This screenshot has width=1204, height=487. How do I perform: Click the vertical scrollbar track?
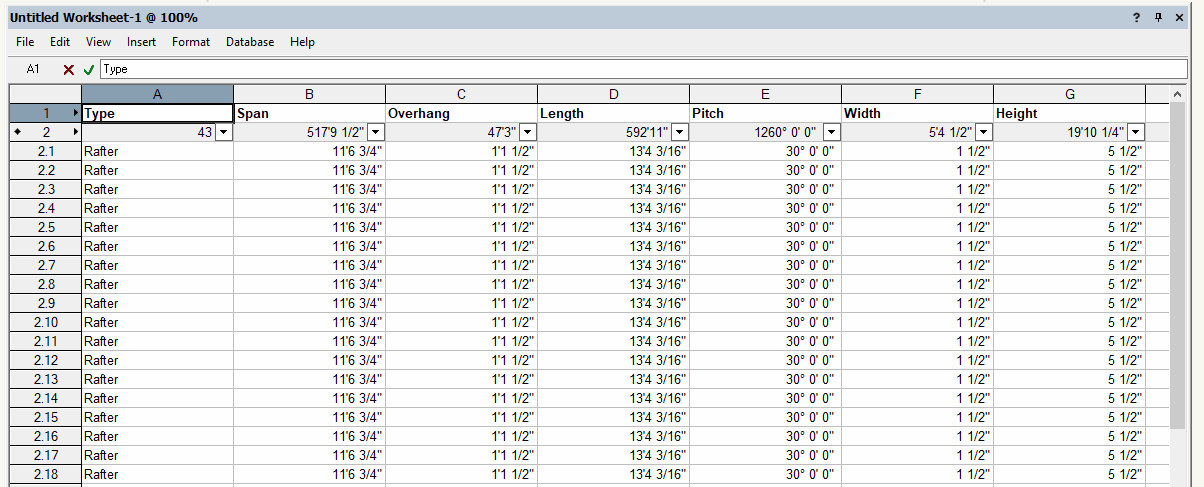(1178, 300)
